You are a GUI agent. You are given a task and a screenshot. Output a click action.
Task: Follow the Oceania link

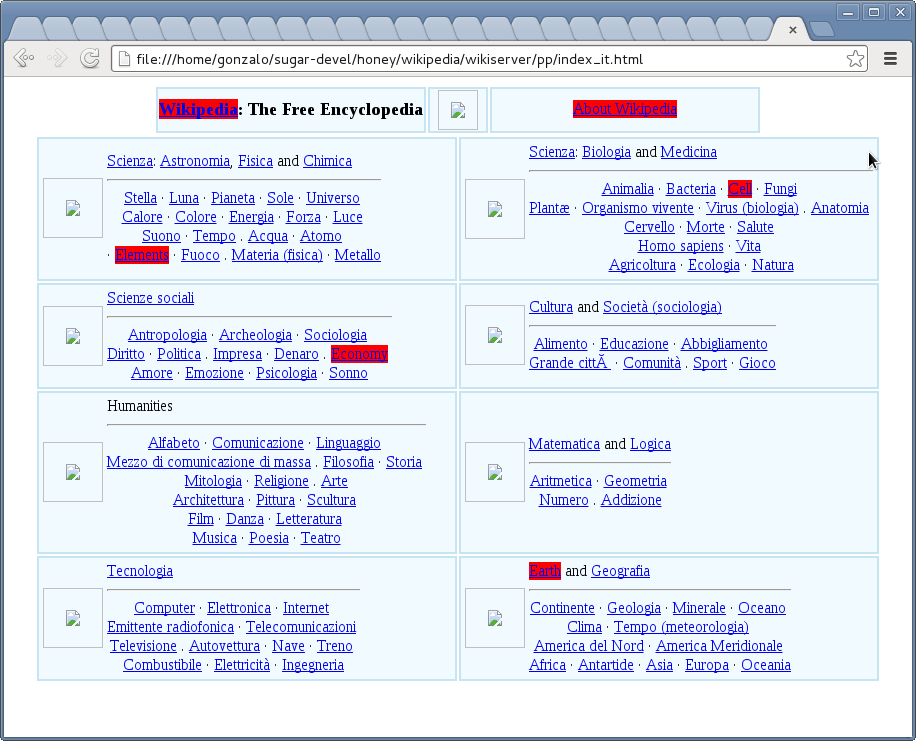tap(766, 665)
